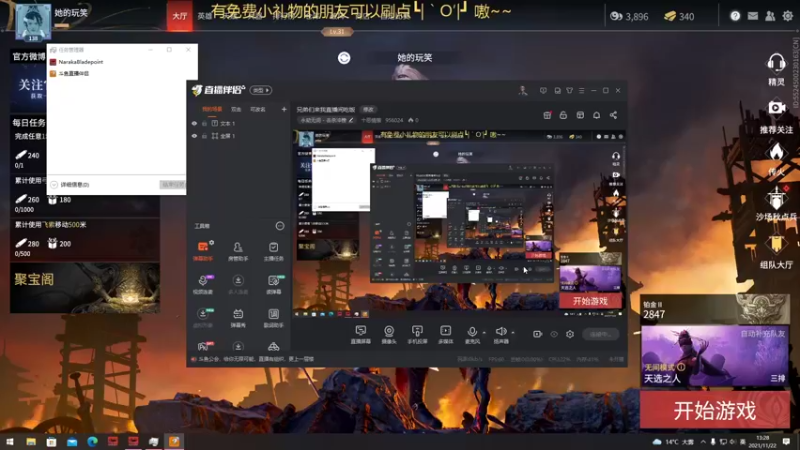Open 推荐关注 camera icon in game
The width and height of the screenshot is (800, 450).
776,116
